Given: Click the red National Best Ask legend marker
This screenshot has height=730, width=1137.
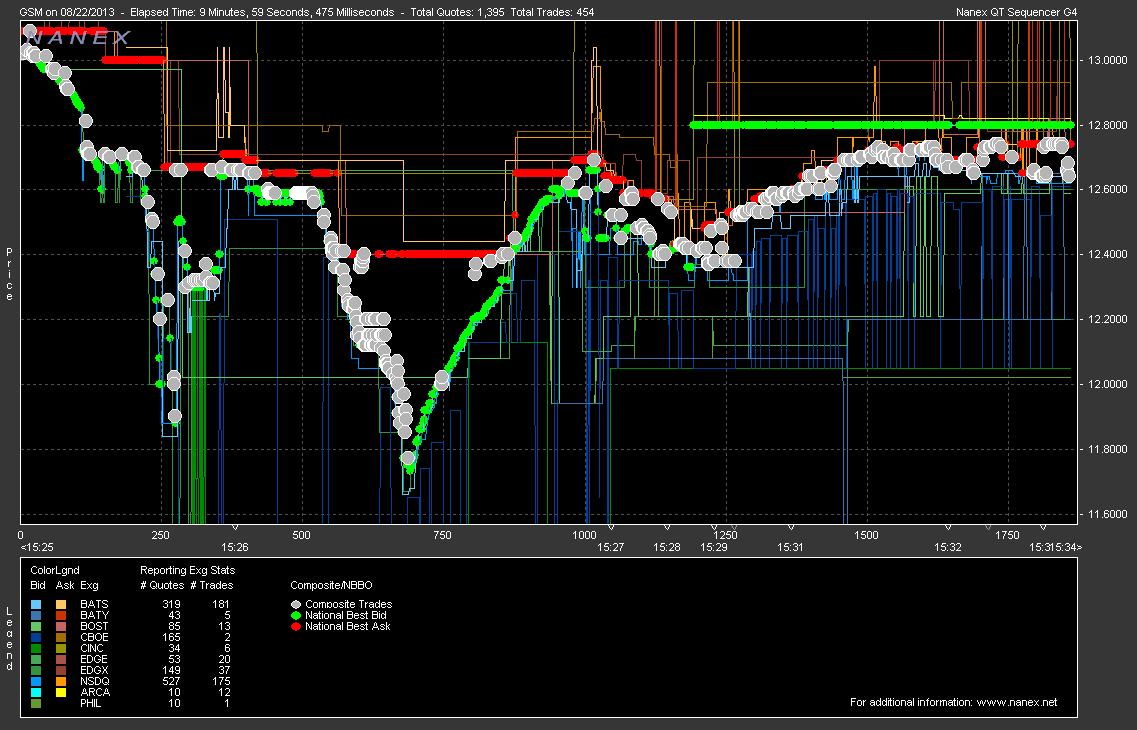Looking at the screenshot, I should (x=296, y=626).
